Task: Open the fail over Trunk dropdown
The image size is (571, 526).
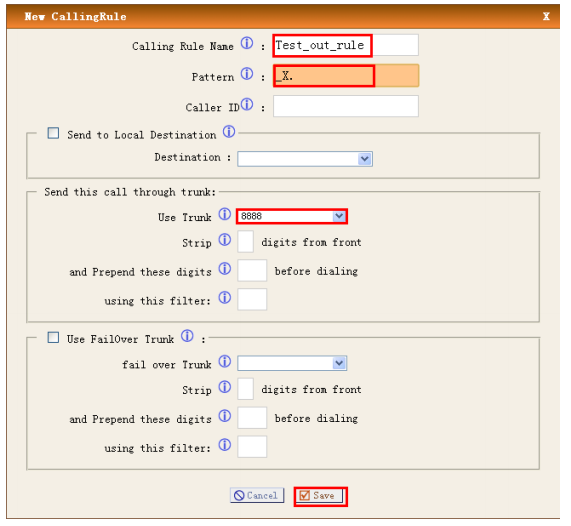Action: pyautogui.click(x=292, y=363)
